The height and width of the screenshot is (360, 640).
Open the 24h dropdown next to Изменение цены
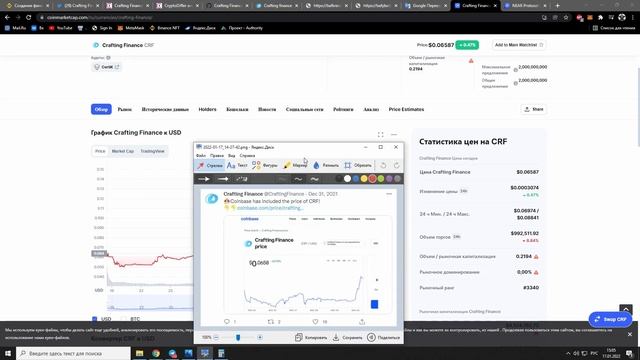click(464, 191)
